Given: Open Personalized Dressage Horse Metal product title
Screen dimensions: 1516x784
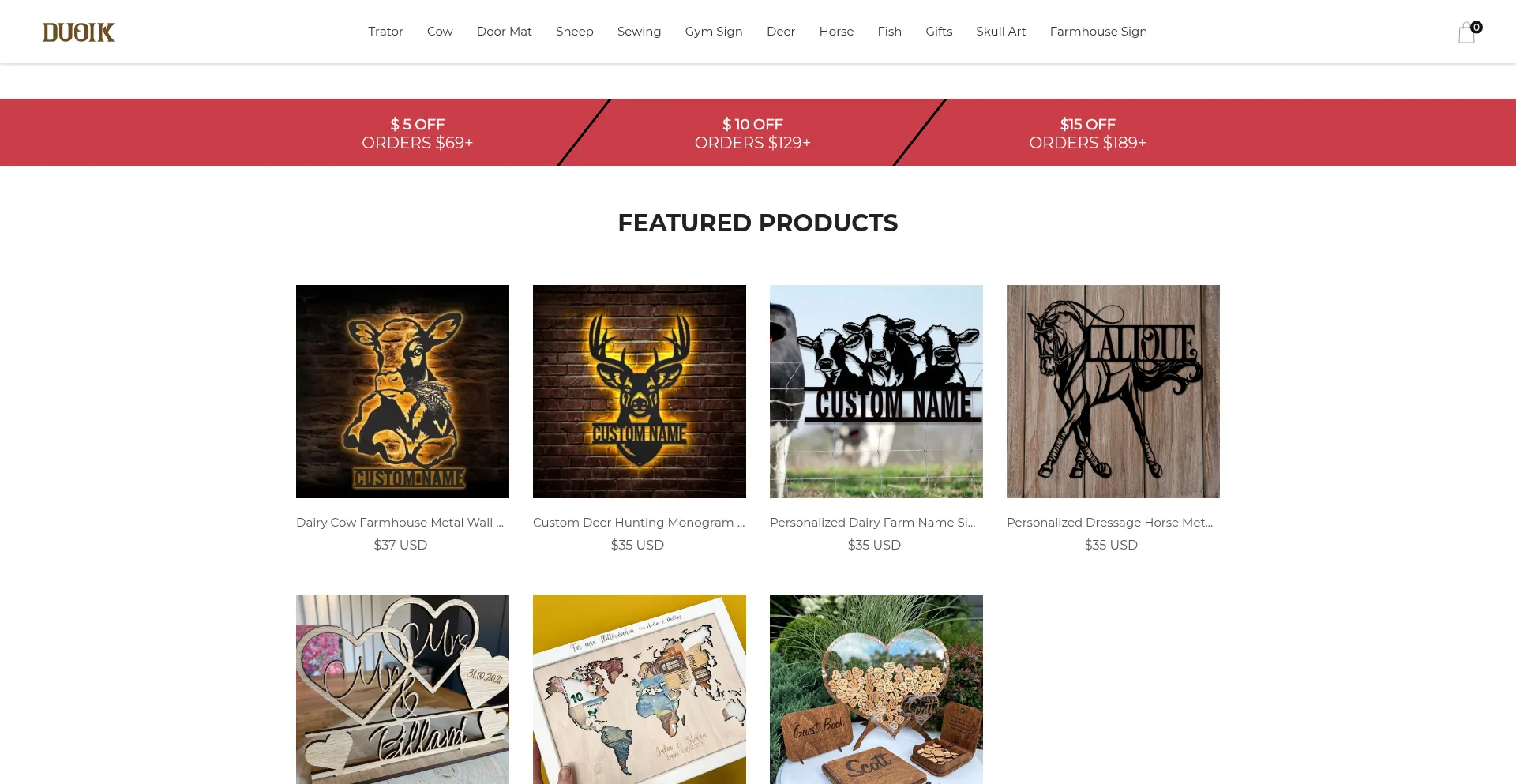Looking at the screenshot, I should [1109, 523].
